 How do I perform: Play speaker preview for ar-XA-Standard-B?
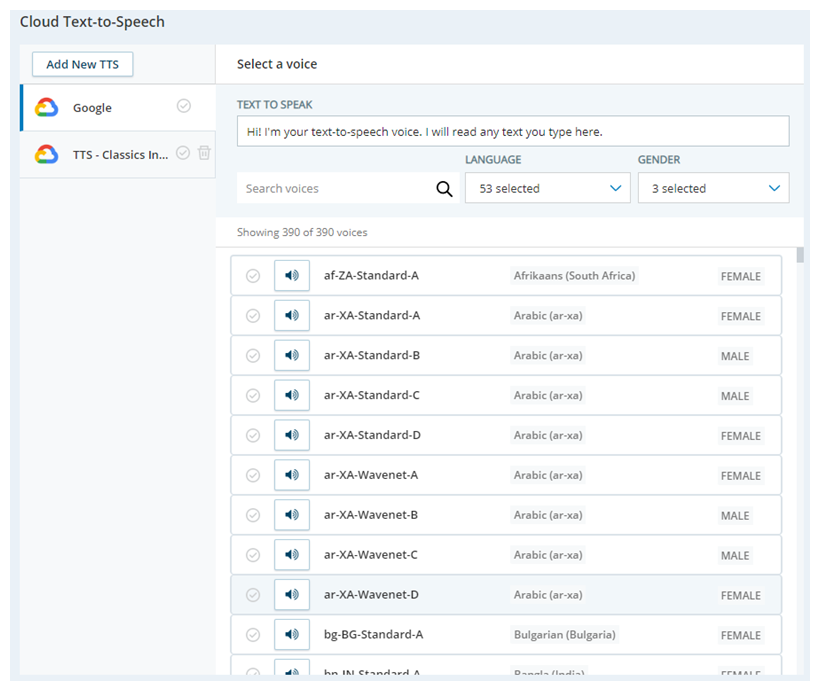click(292, 355)
